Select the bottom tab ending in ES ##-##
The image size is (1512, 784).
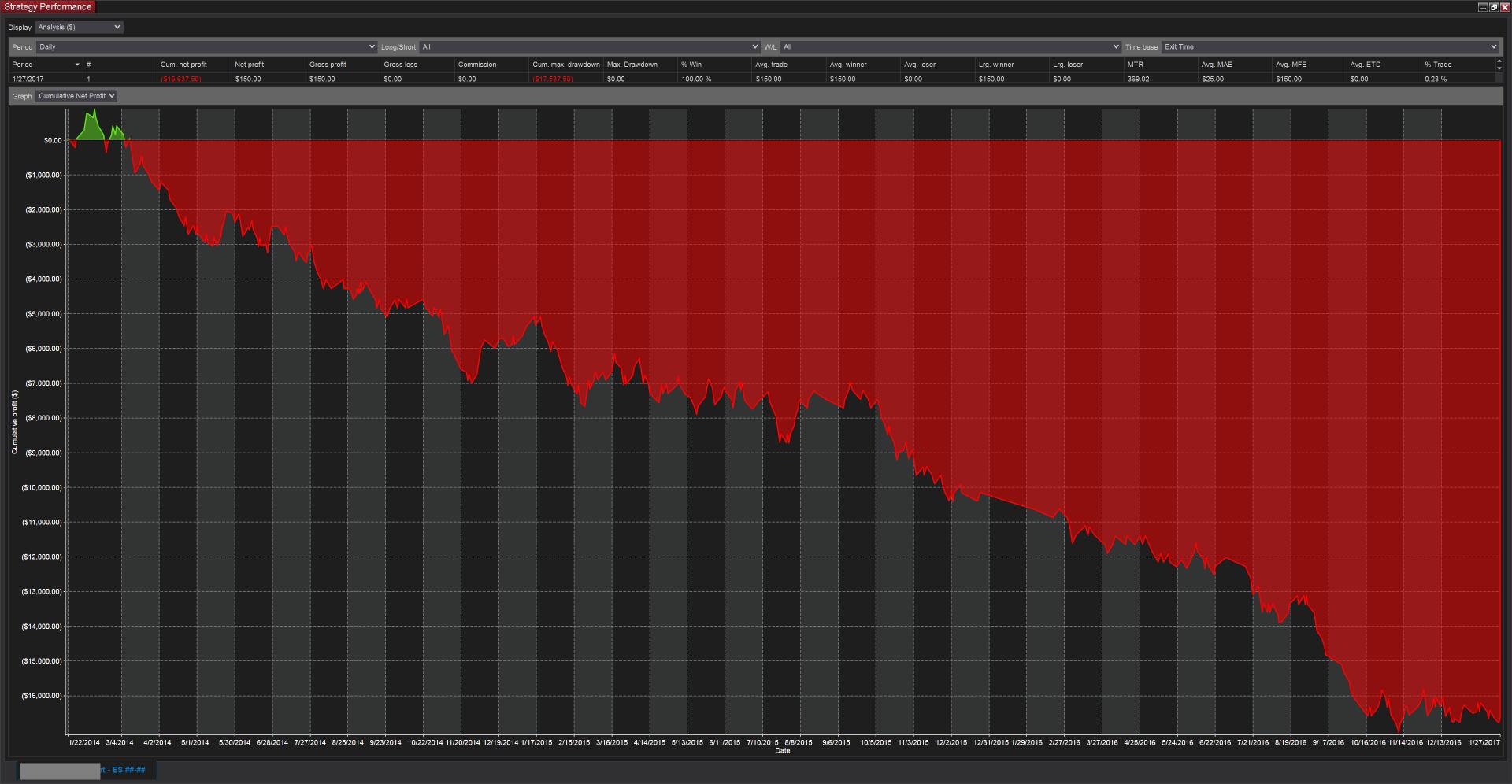[87, 770]
